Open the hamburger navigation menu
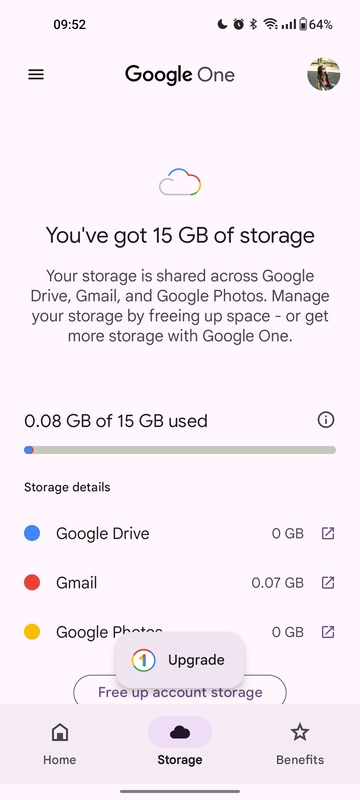This screenshot has height=800, width=360. pos(36,74)
